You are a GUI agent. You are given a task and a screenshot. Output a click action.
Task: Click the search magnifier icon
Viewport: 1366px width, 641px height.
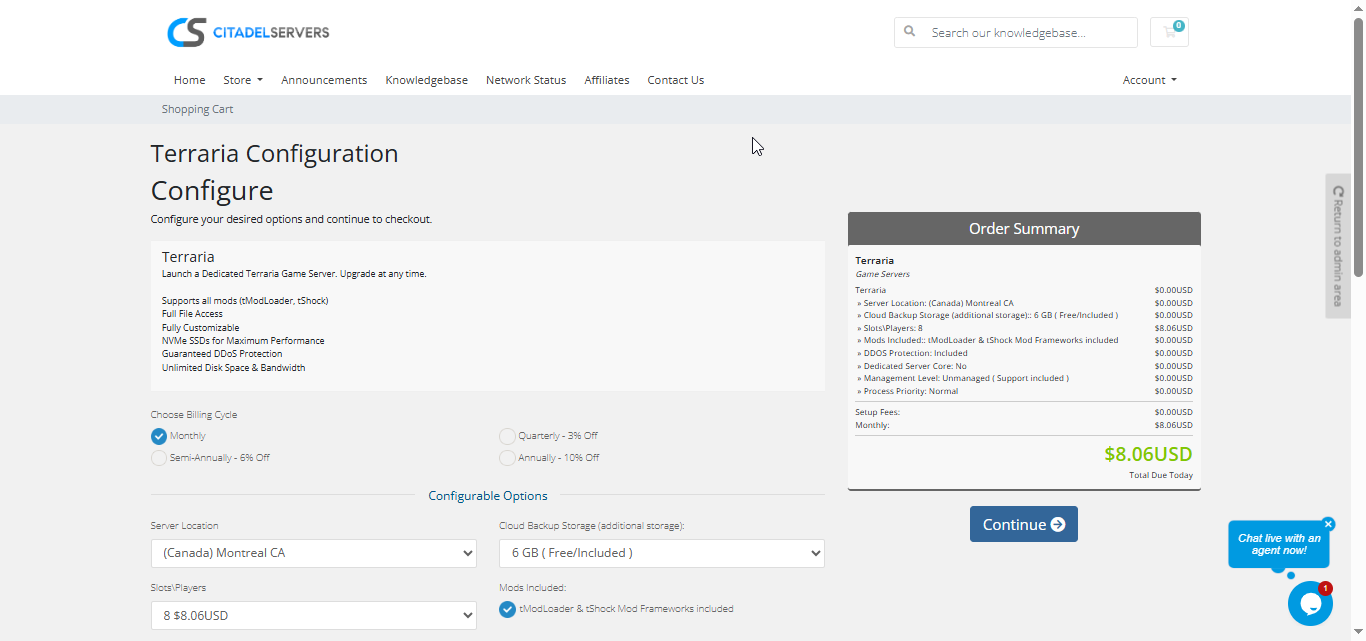tap(910, 32)
